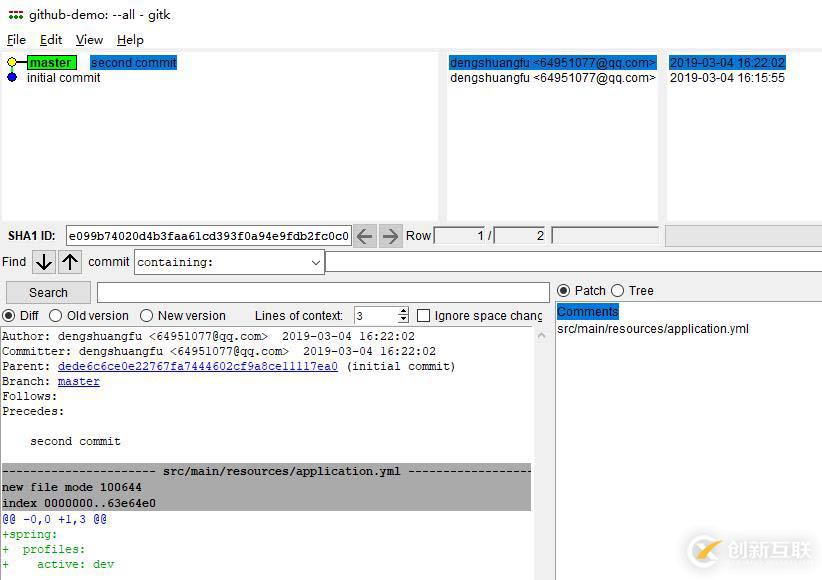Select the 'second commit' row
The image size is (822, 580).
click(x=134, y=62)
